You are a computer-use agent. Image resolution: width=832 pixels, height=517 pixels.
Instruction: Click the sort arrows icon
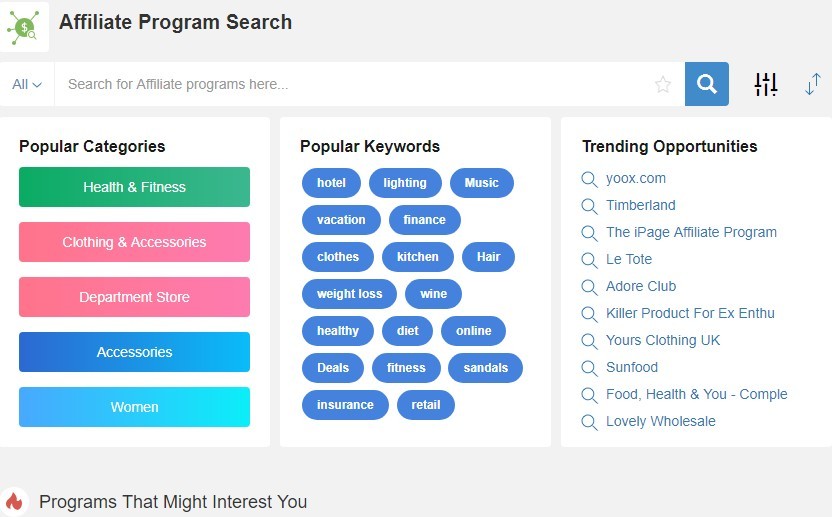(812, 84)
